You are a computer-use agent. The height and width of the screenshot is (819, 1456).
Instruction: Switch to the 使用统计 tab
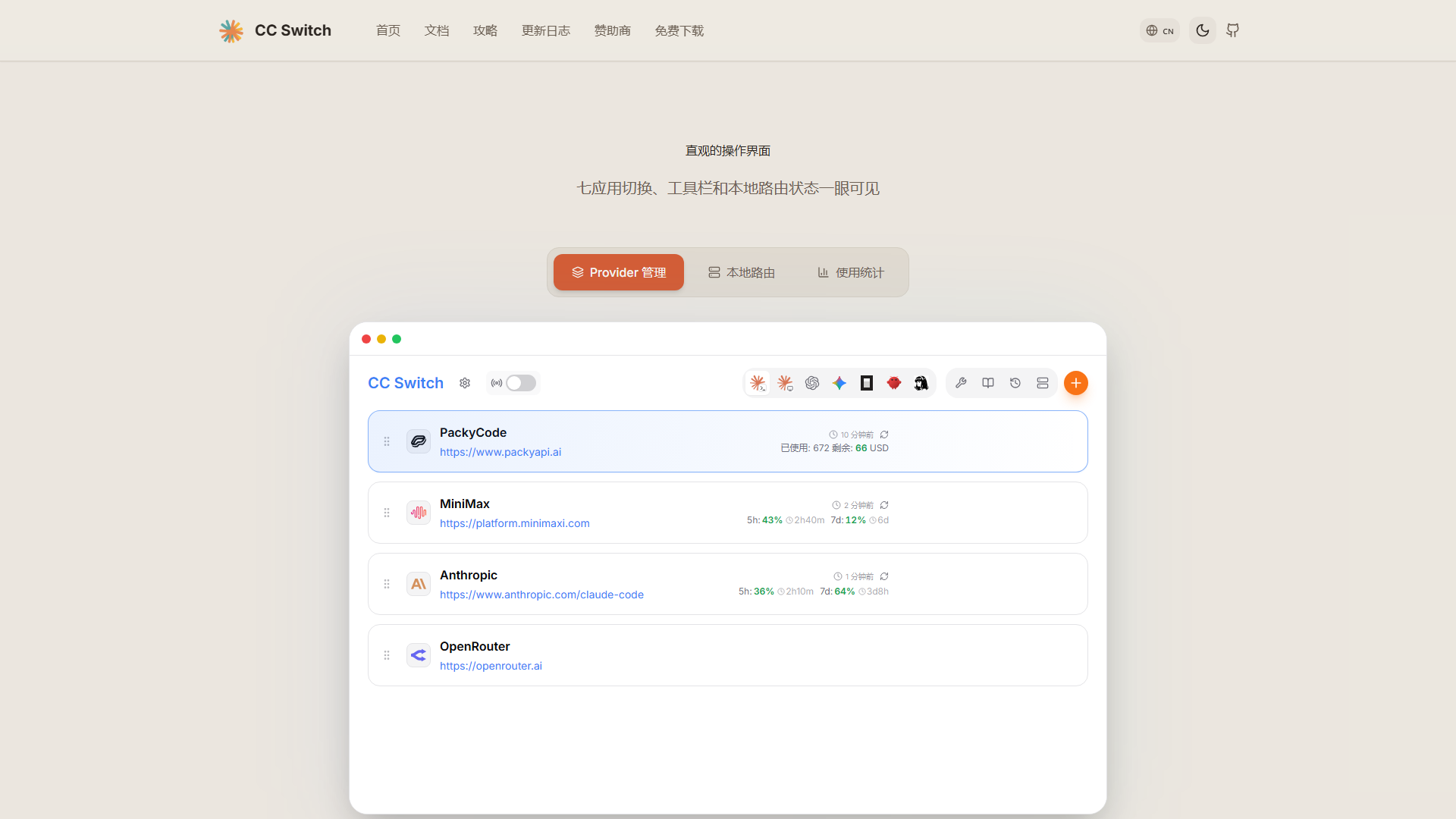[x=851, y=272]
